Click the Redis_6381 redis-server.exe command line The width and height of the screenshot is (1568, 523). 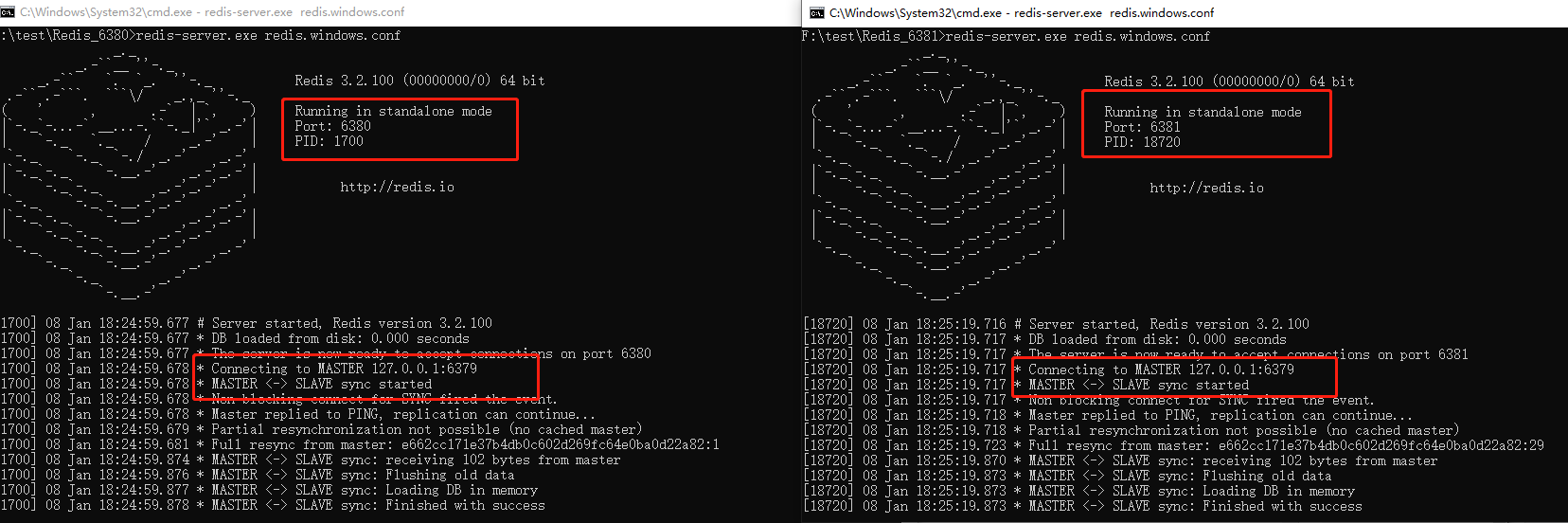click(1006, 37)
